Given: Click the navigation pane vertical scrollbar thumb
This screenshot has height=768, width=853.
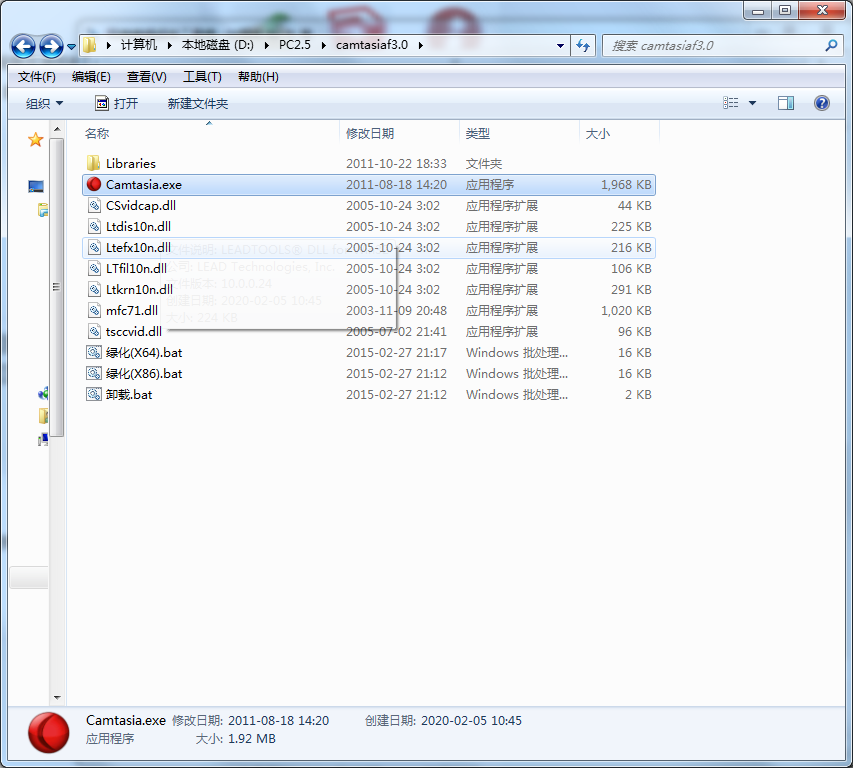Looking at the screenshot, I should [57, 287].
